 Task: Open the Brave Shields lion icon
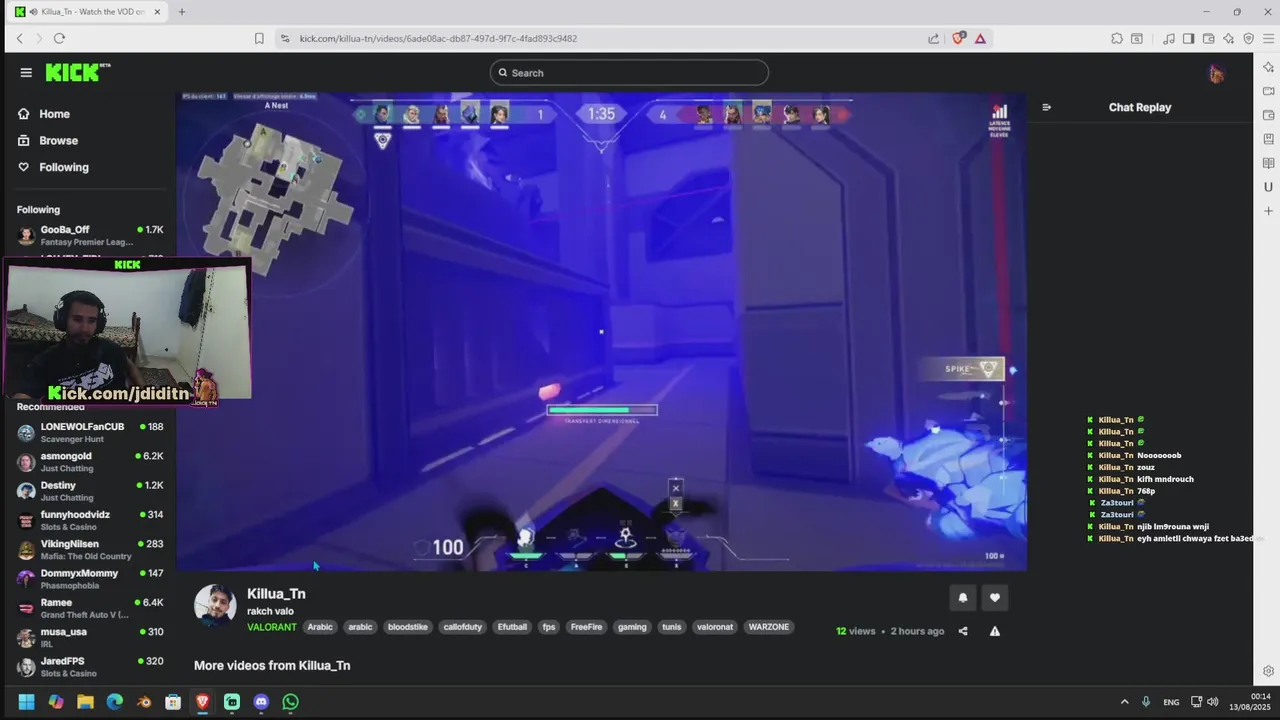coord(958,38)
